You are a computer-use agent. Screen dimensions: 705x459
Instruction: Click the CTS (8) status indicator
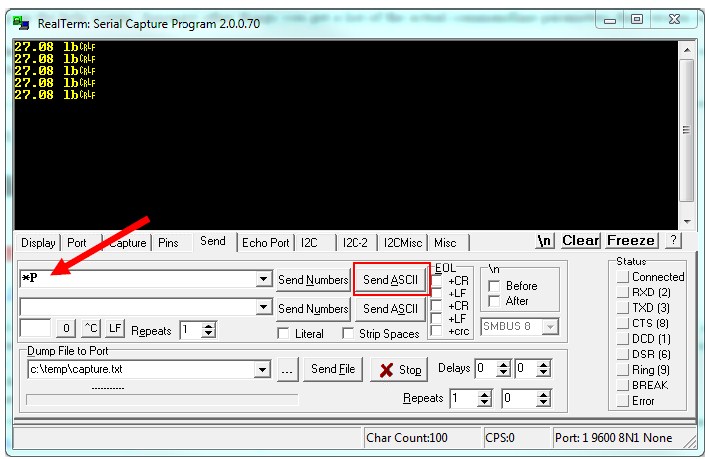coord(622,323)
